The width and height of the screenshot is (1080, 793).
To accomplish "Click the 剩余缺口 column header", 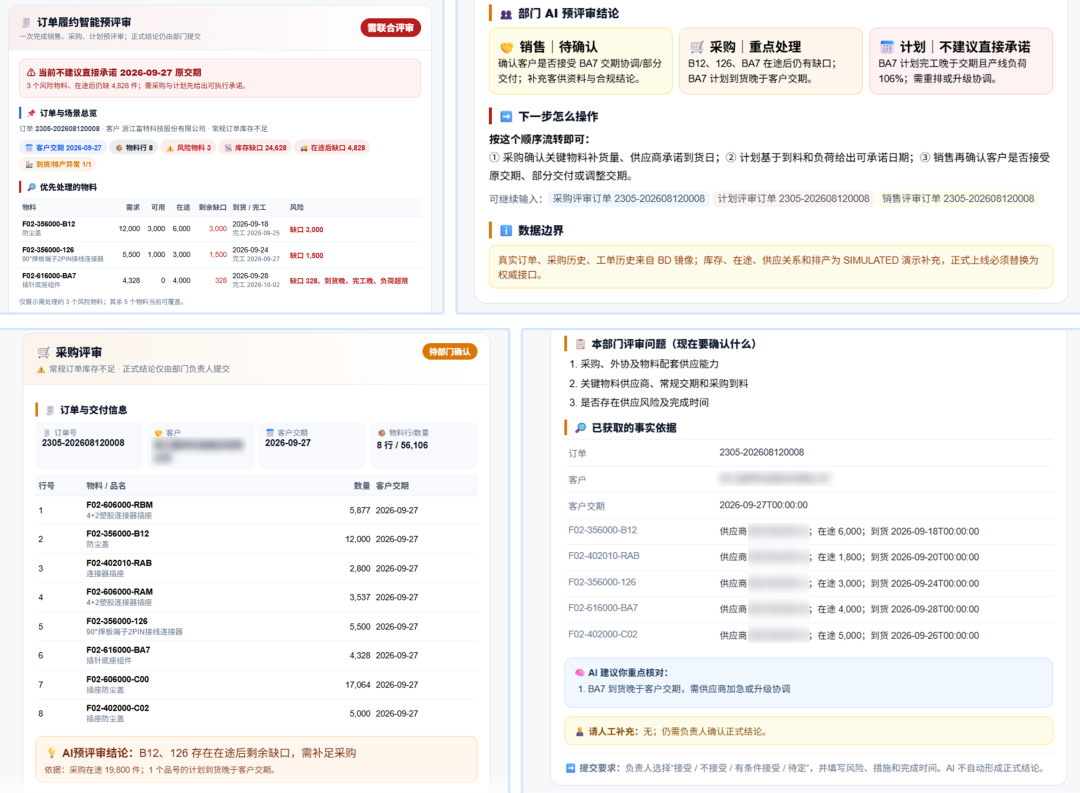I will point(213,207).
